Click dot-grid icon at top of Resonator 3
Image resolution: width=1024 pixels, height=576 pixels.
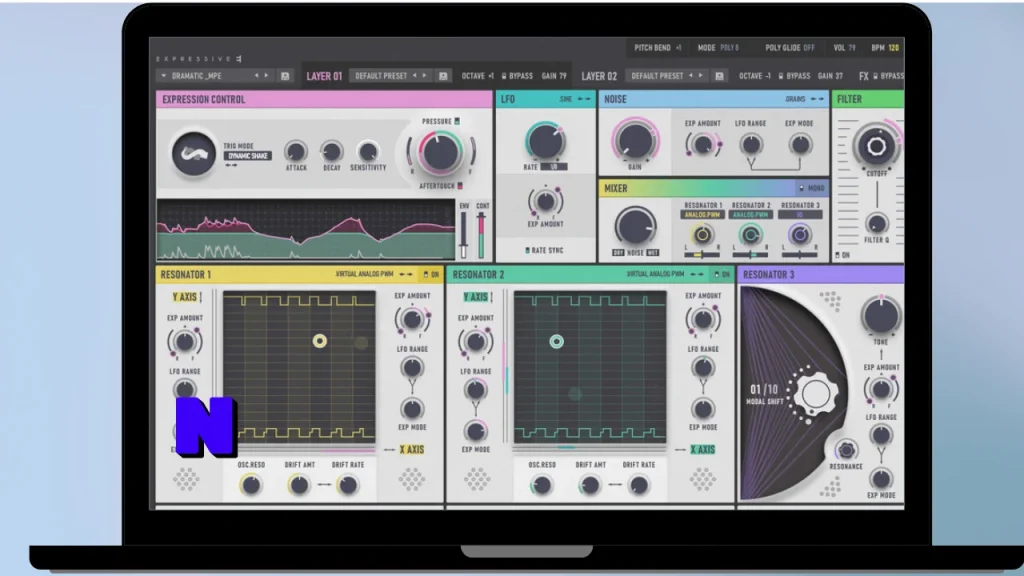pyautogui.click(x=830, y=300)
